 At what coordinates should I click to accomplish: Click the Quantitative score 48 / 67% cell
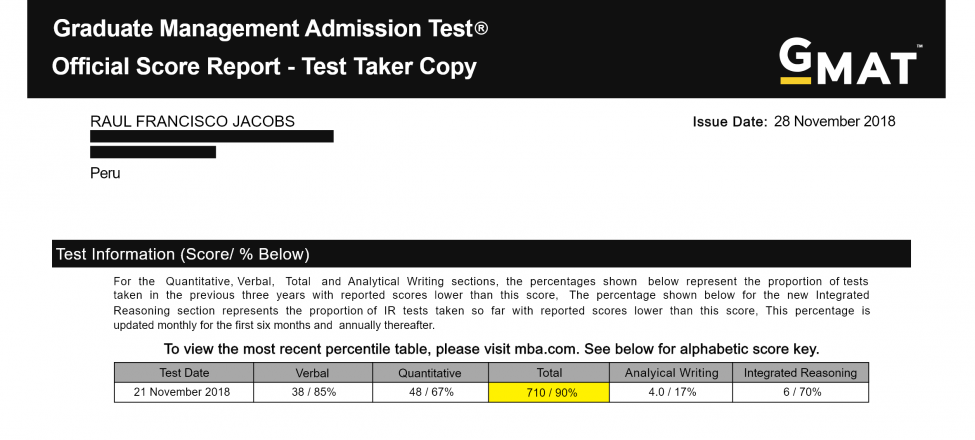pyautogui.click(x=430, y=392)
